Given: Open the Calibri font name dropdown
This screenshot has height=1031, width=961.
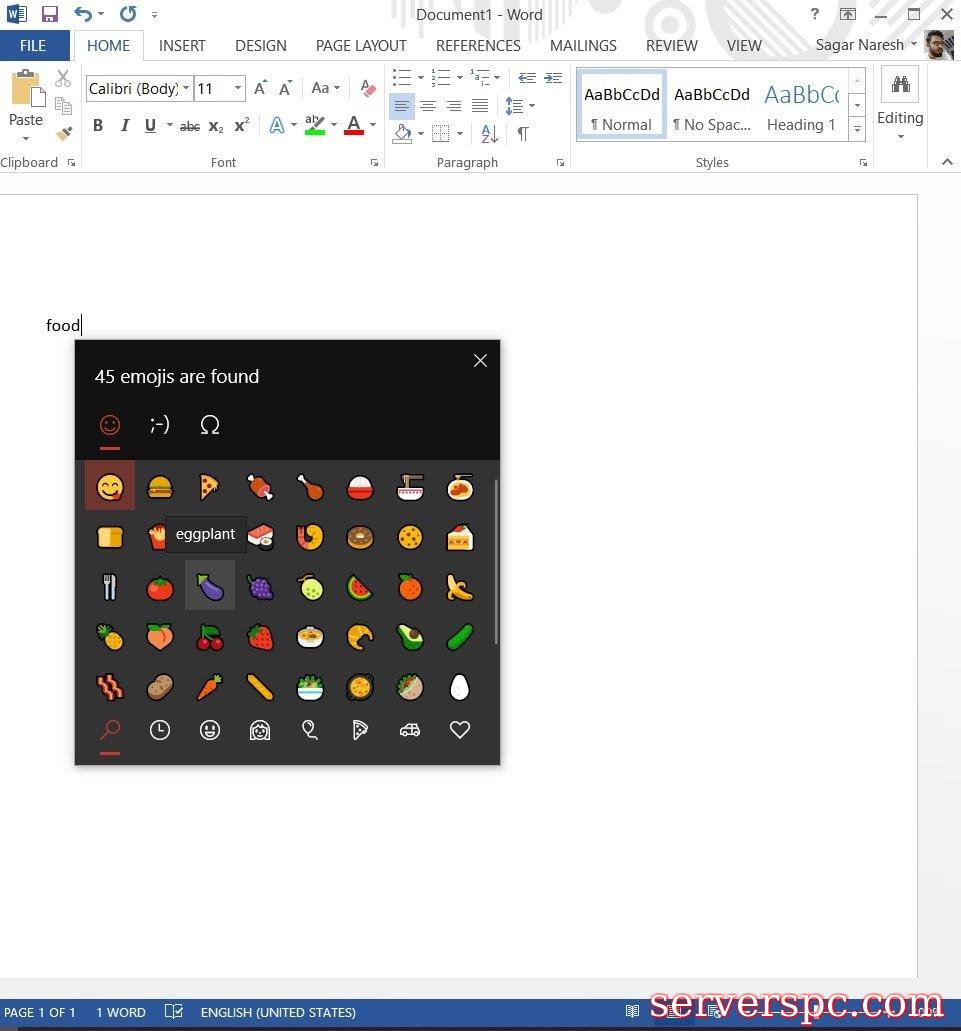Looking at the screenshot, I should (186, 89).
